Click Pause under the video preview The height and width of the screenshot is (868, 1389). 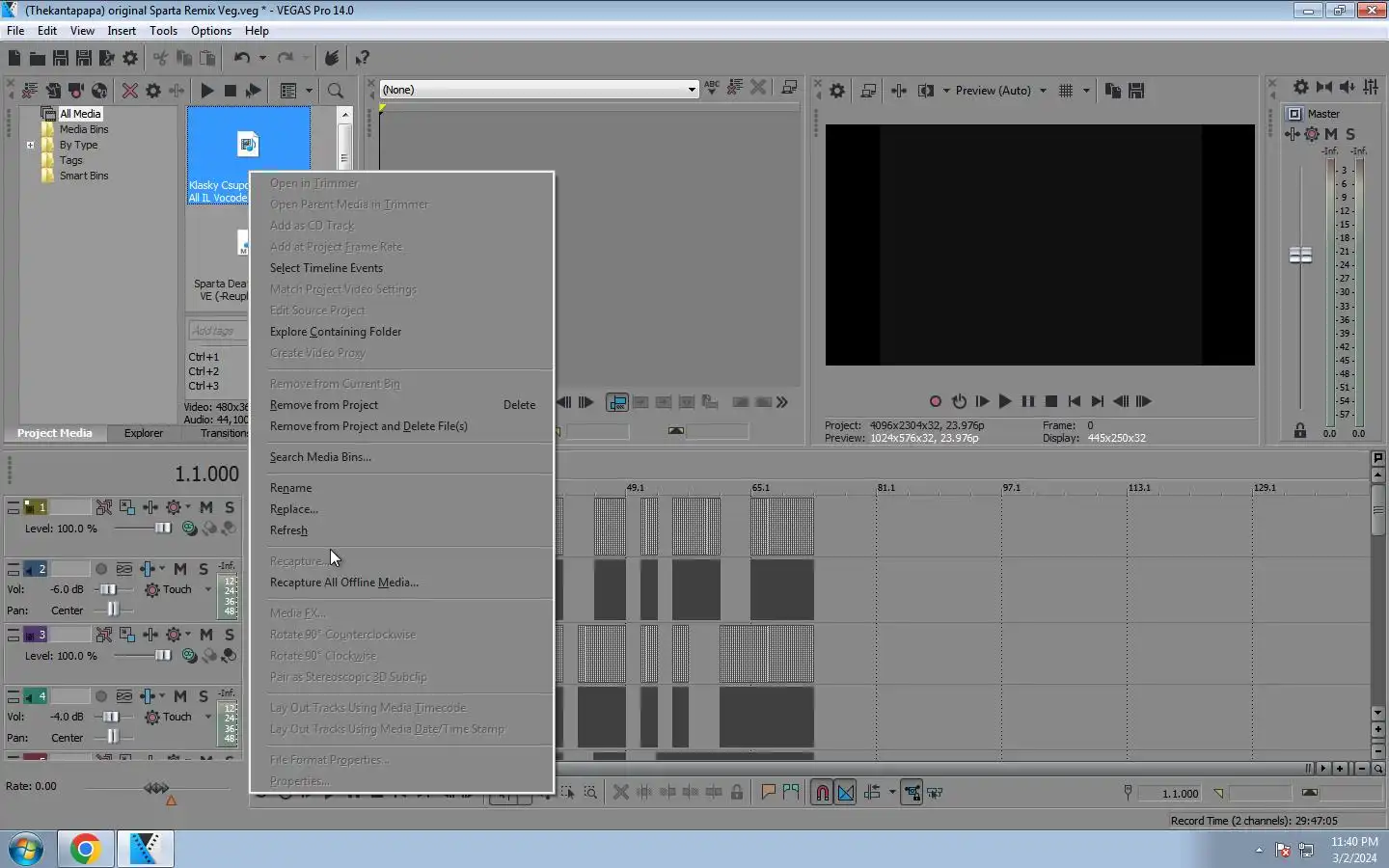[1027, 401]
